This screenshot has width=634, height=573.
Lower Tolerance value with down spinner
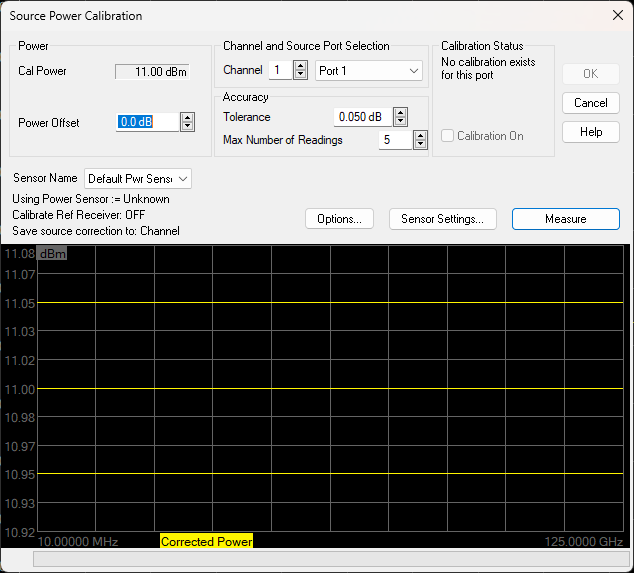coord(400,122)
